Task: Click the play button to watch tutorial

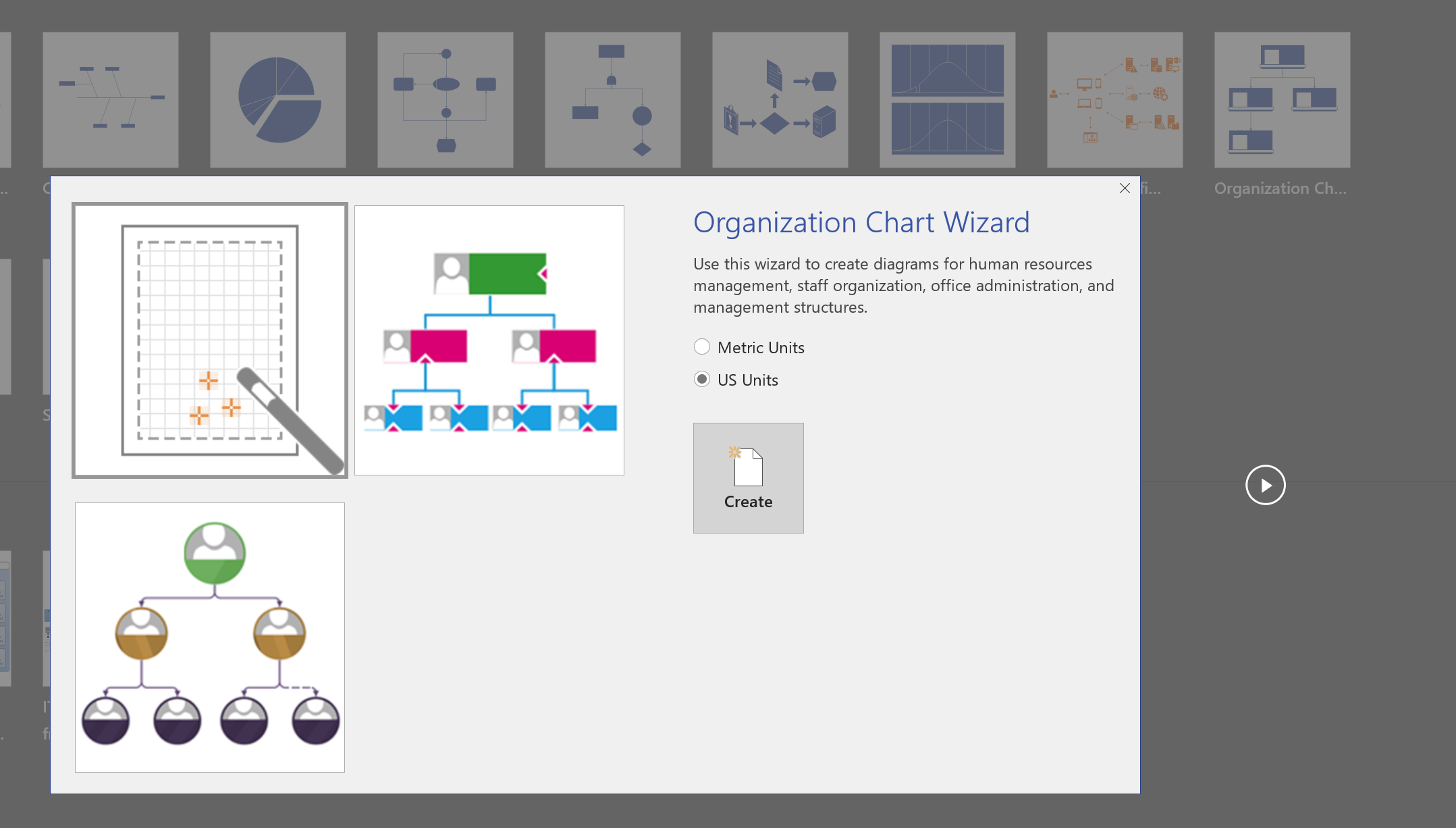Action: pos(1265,485)
